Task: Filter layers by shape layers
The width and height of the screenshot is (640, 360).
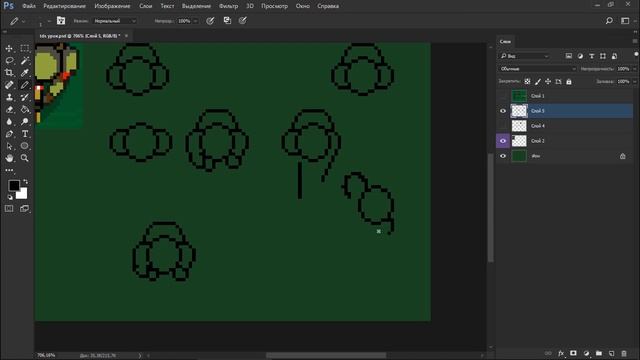Action: pyautogui.click(x=603, y=56)
